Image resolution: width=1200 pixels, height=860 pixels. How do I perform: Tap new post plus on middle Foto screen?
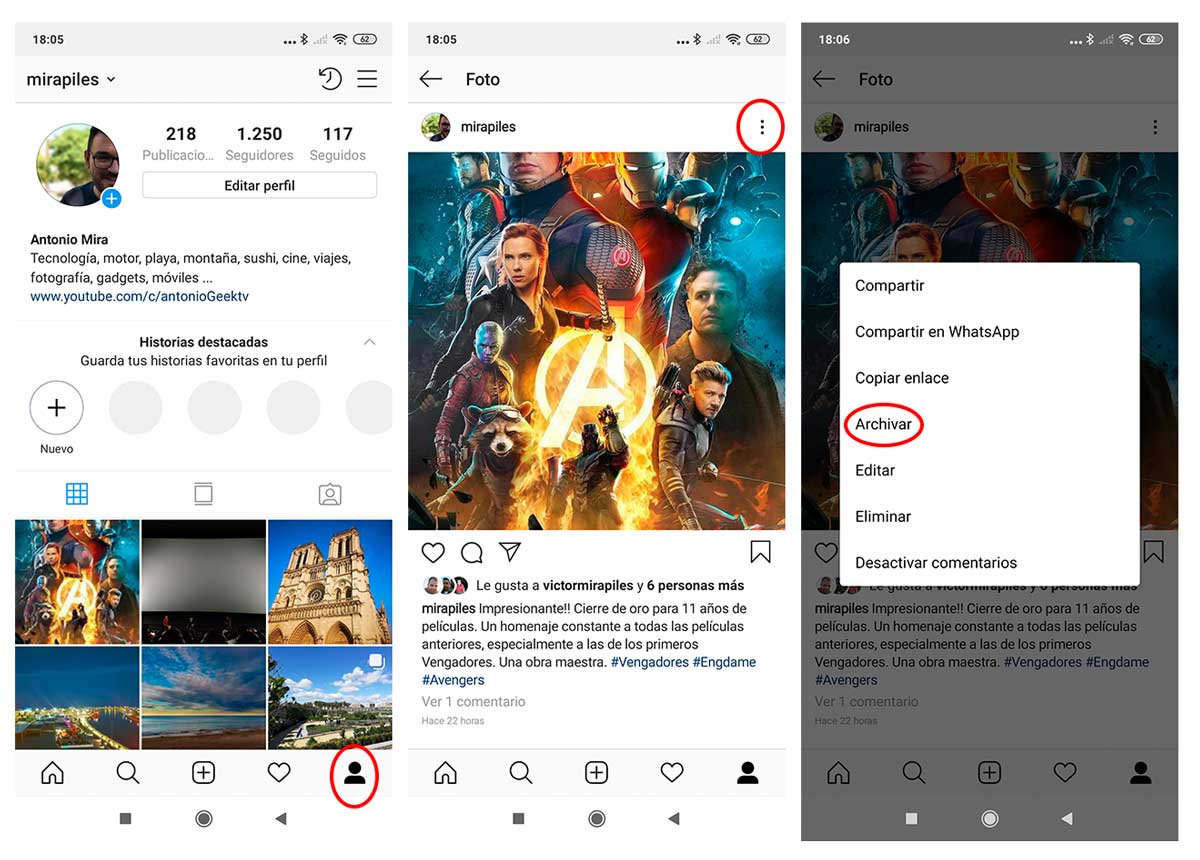[x=596, y=772]
